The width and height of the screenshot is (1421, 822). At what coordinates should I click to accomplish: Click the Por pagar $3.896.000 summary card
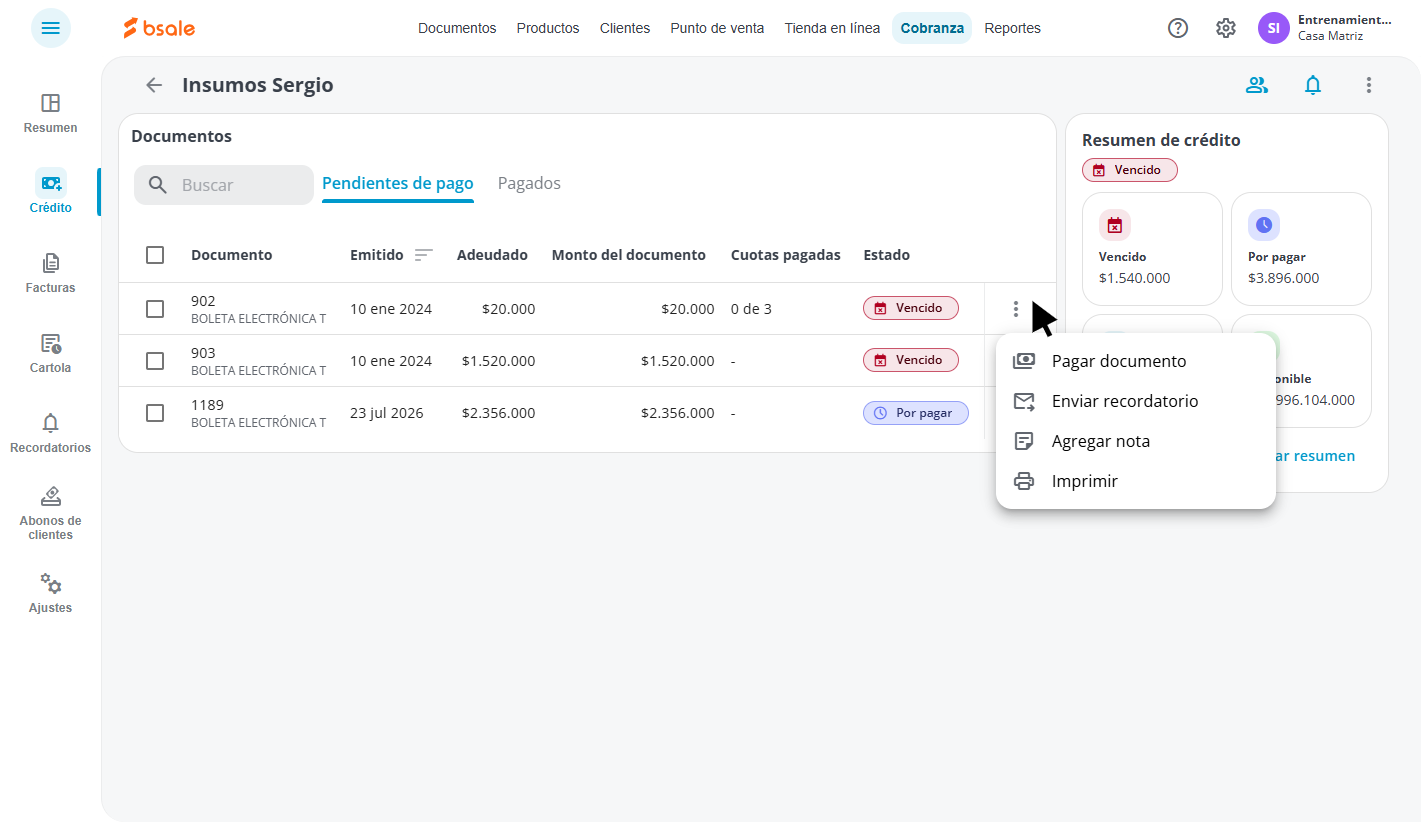tap(1301, 249)
